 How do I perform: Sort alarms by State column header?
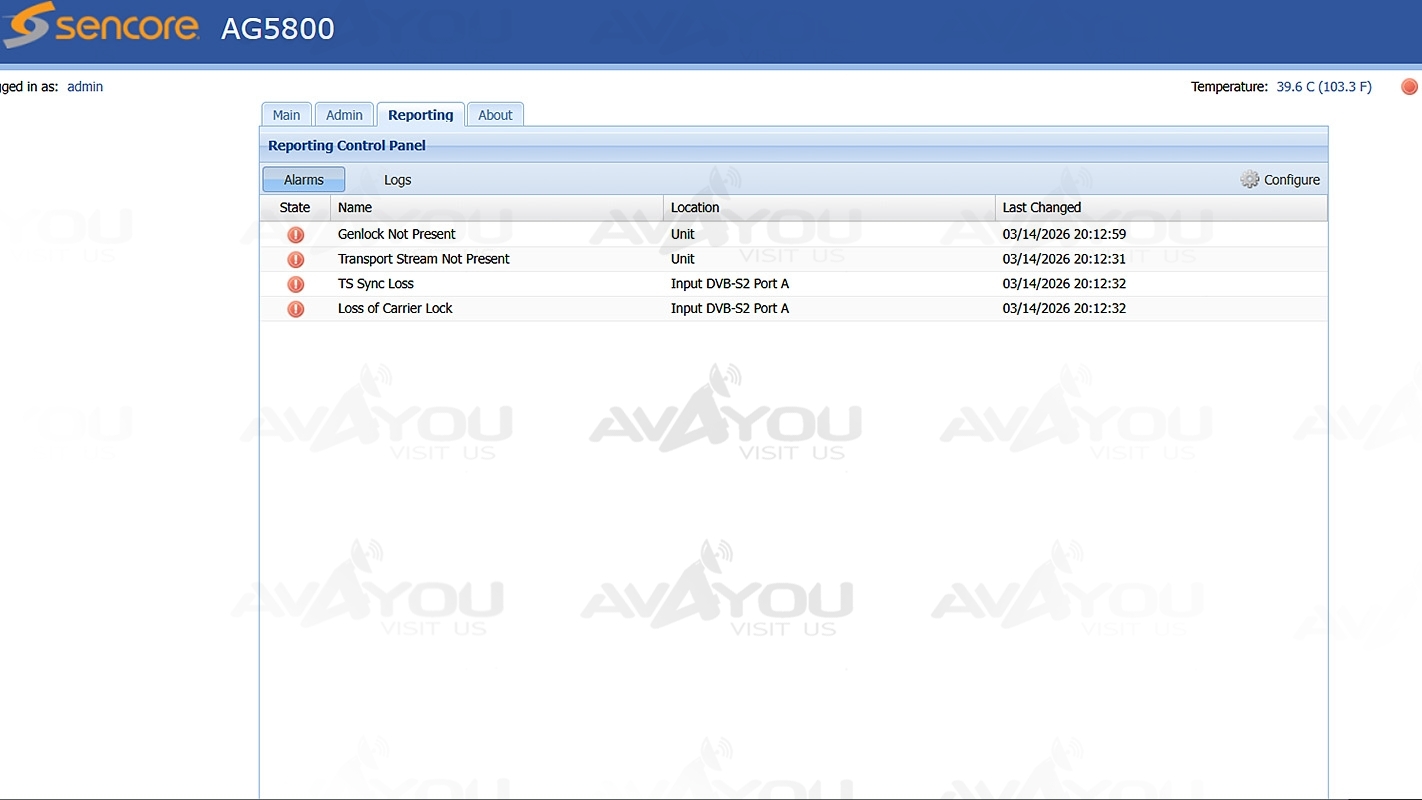[x=295, y=208]
